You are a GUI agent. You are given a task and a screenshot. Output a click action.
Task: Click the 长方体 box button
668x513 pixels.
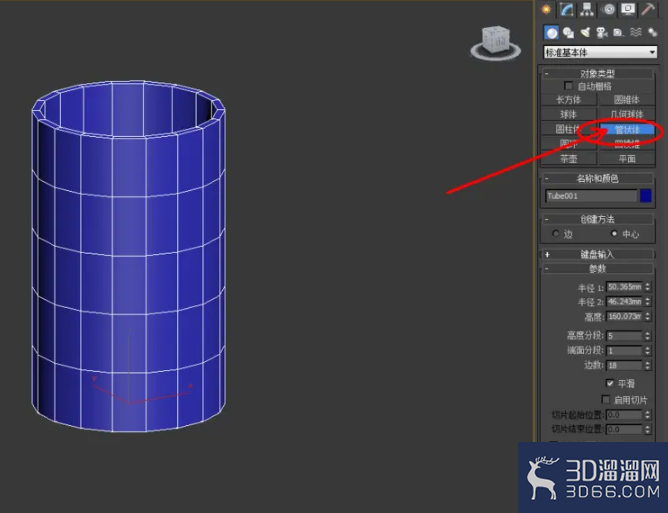(x=569, y=100)
